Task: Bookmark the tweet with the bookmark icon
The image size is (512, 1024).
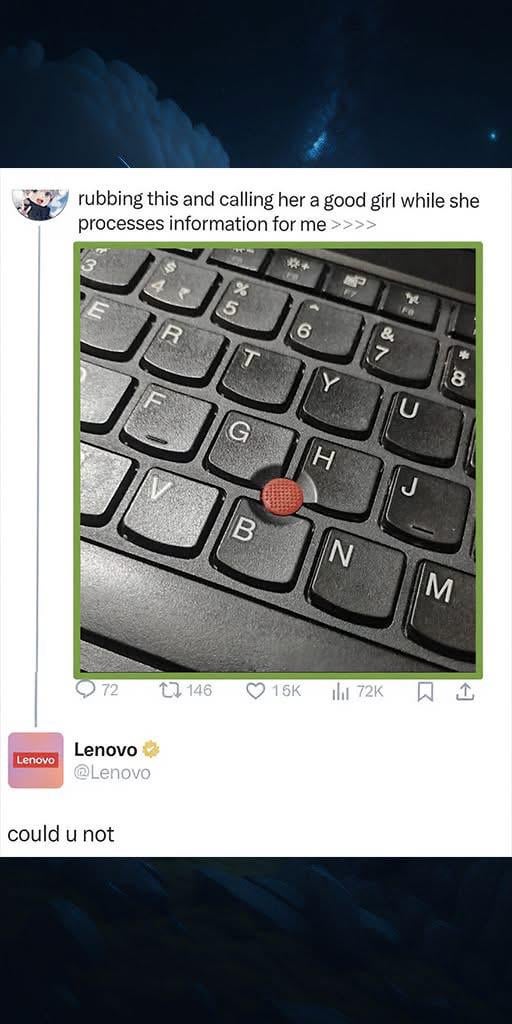Action: point(425,692)
